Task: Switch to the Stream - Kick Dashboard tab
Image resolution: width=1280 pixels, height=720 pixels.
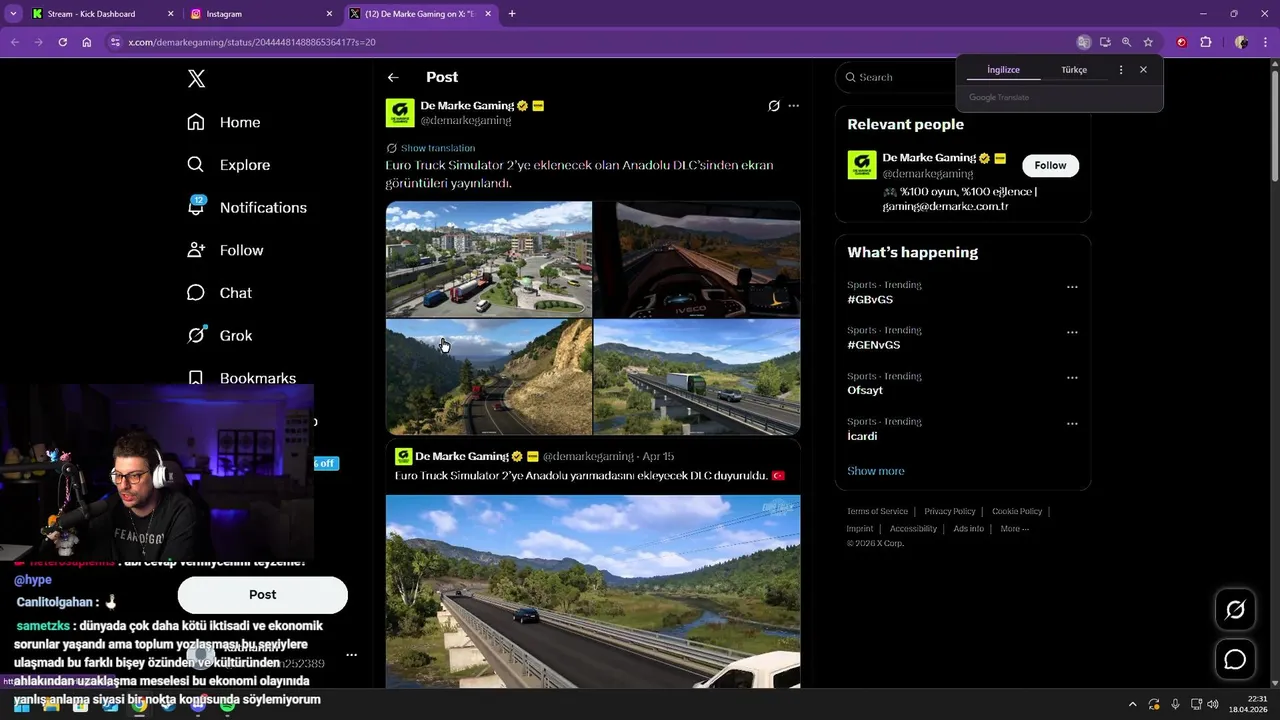Action: click(x=103, y=14)
